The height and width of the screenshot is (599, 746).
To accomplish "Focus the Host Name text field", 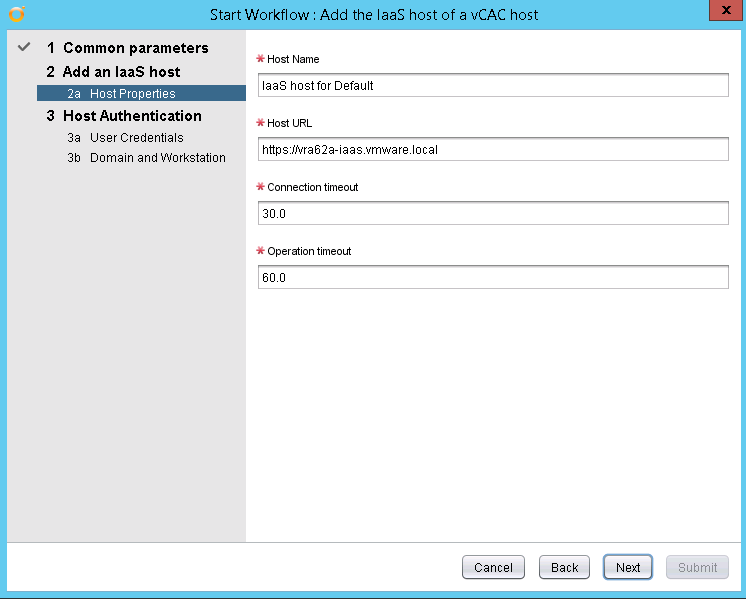I will pos(492,86).
